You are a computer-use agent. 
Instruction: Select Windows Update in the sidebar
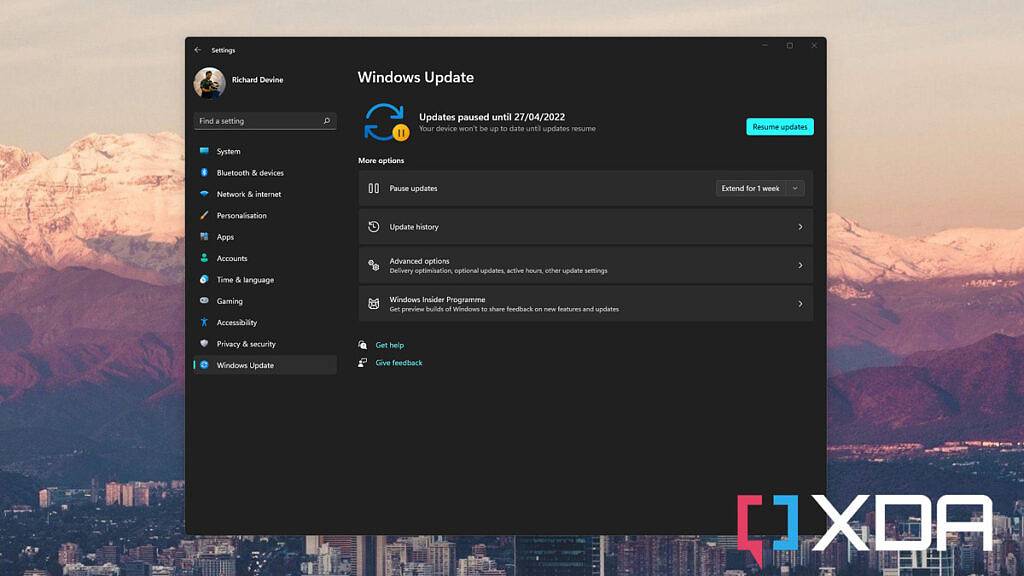[x=240, y=364]
